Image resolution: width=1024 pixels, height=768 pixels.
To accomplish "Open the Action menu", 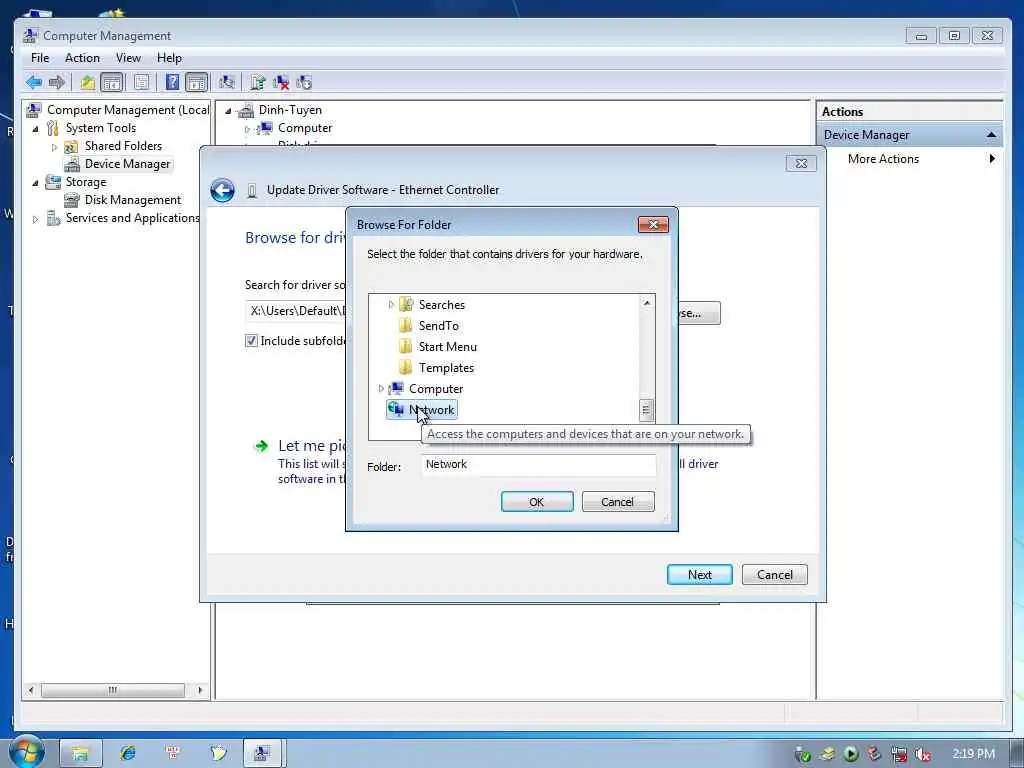I will 82,58.
